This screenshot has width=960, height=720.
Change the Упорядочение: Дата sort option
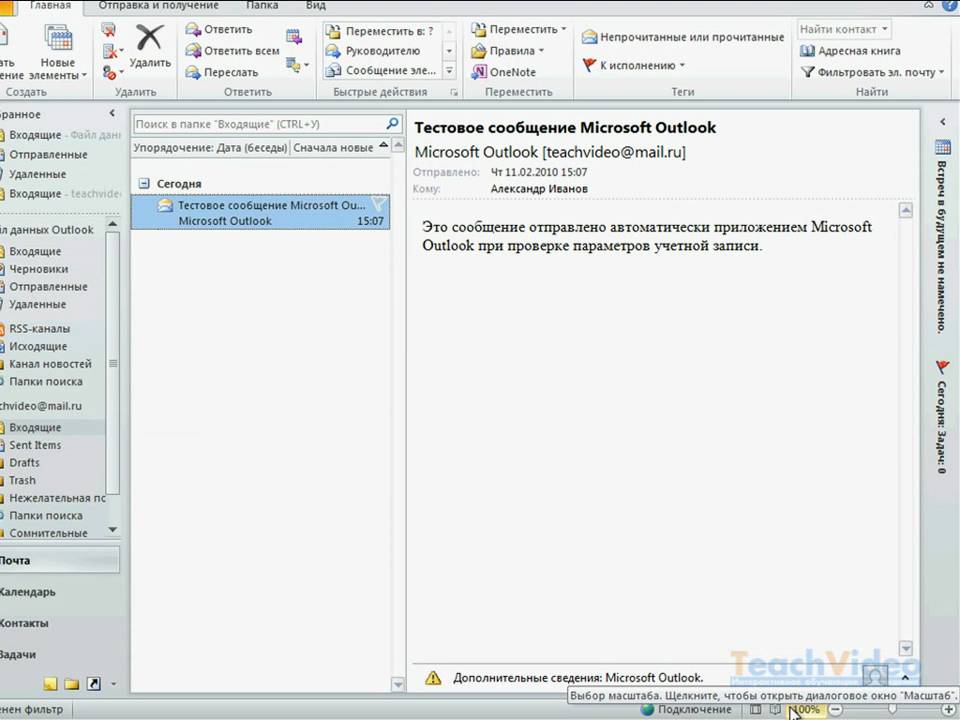point(210,148)
